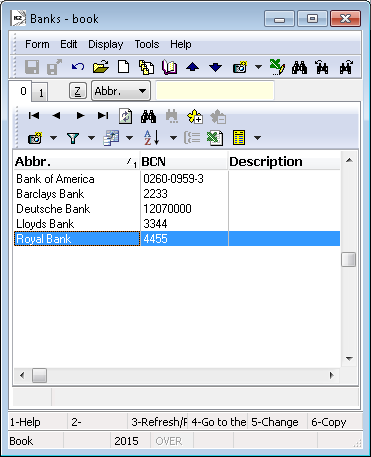Go to the first record
The width and height of the screenshot is (371, 457).
34,116
